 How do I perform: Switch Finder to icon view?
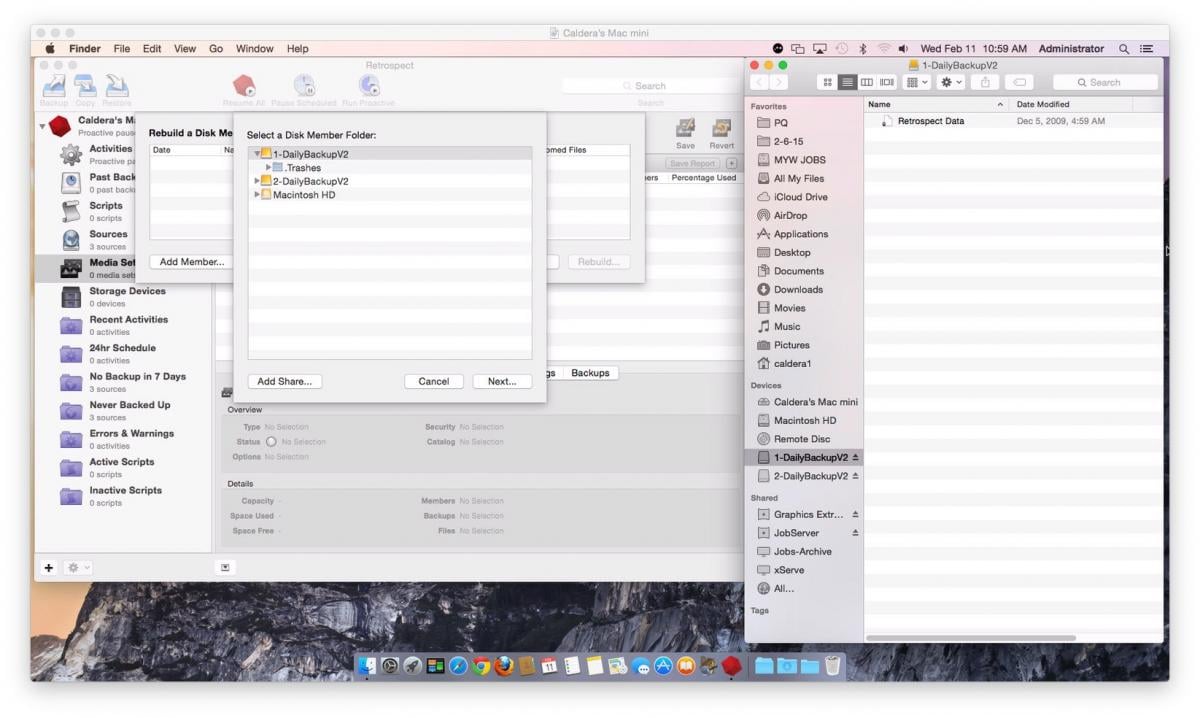pyautogui.click(x=828, y=82)
